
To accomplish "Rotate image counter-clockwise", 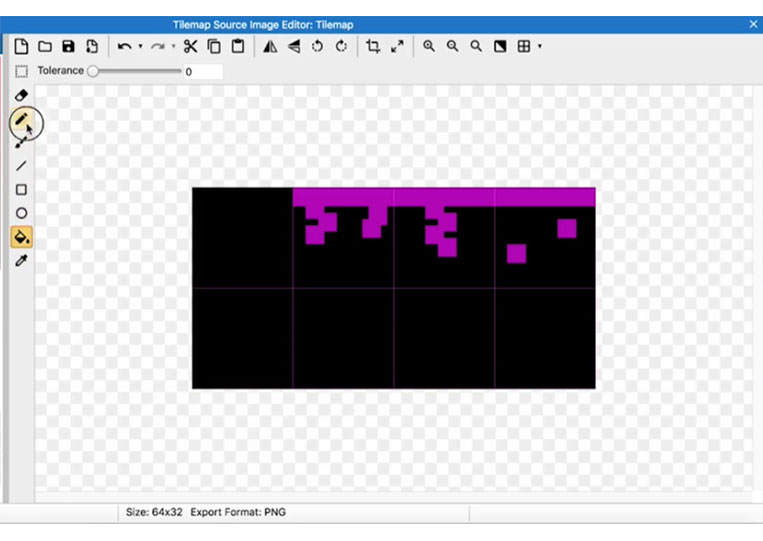I will [x=317, y=47].
